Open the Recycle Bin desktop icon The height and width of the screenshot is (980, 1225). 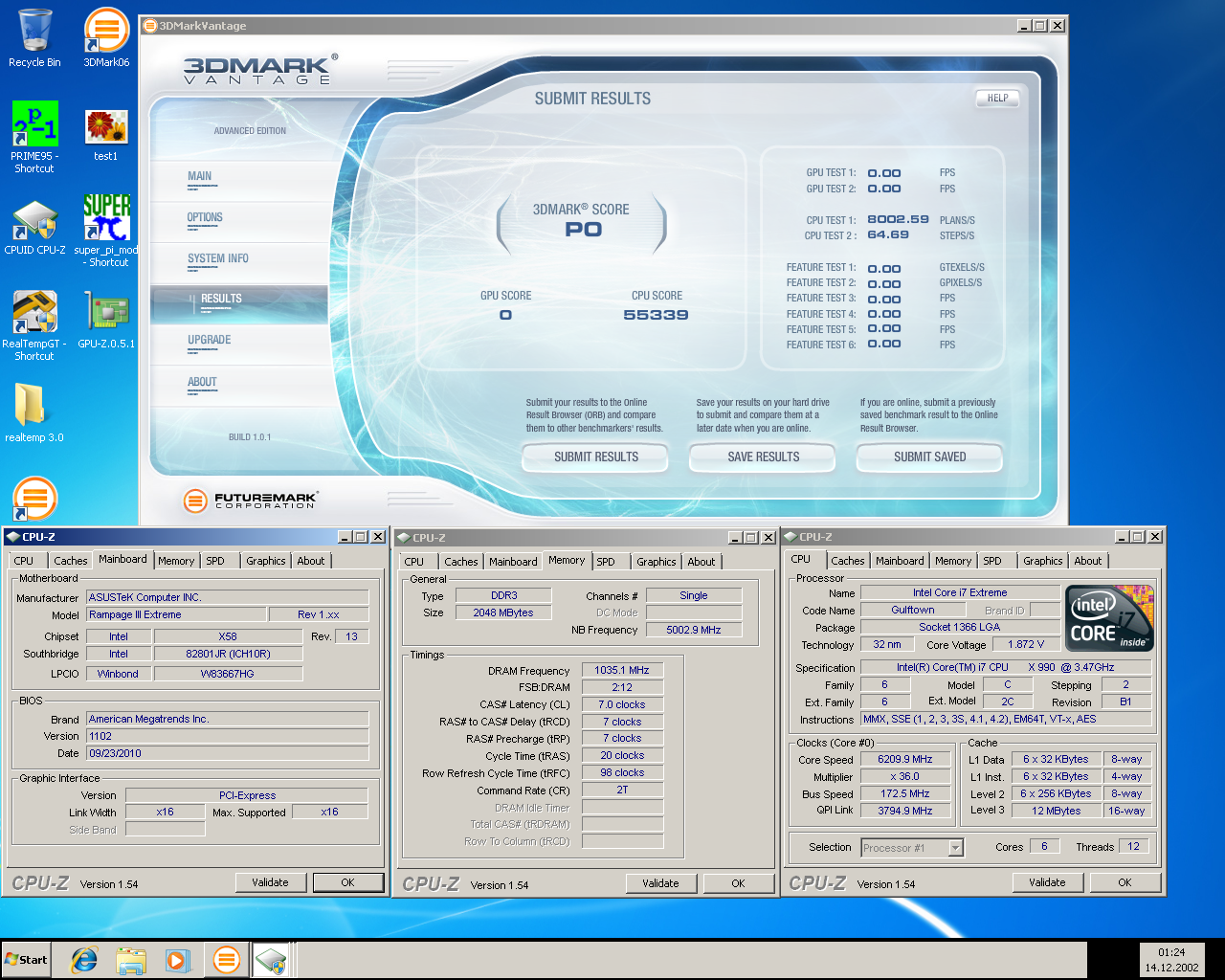point(34,38)
